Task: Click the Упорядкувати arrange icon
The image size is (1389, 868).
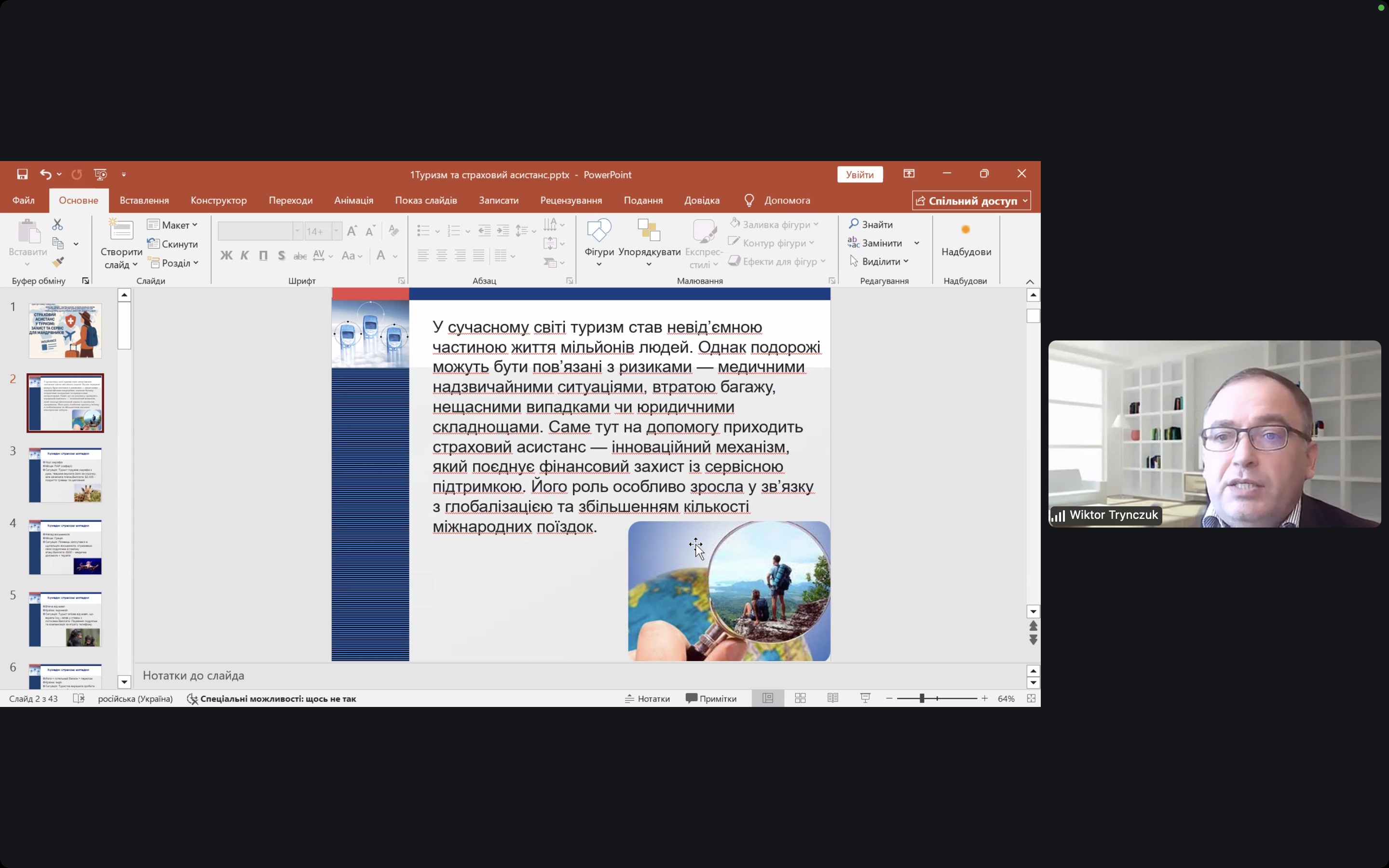Action: pyautogui.click(x=649, y=241)
